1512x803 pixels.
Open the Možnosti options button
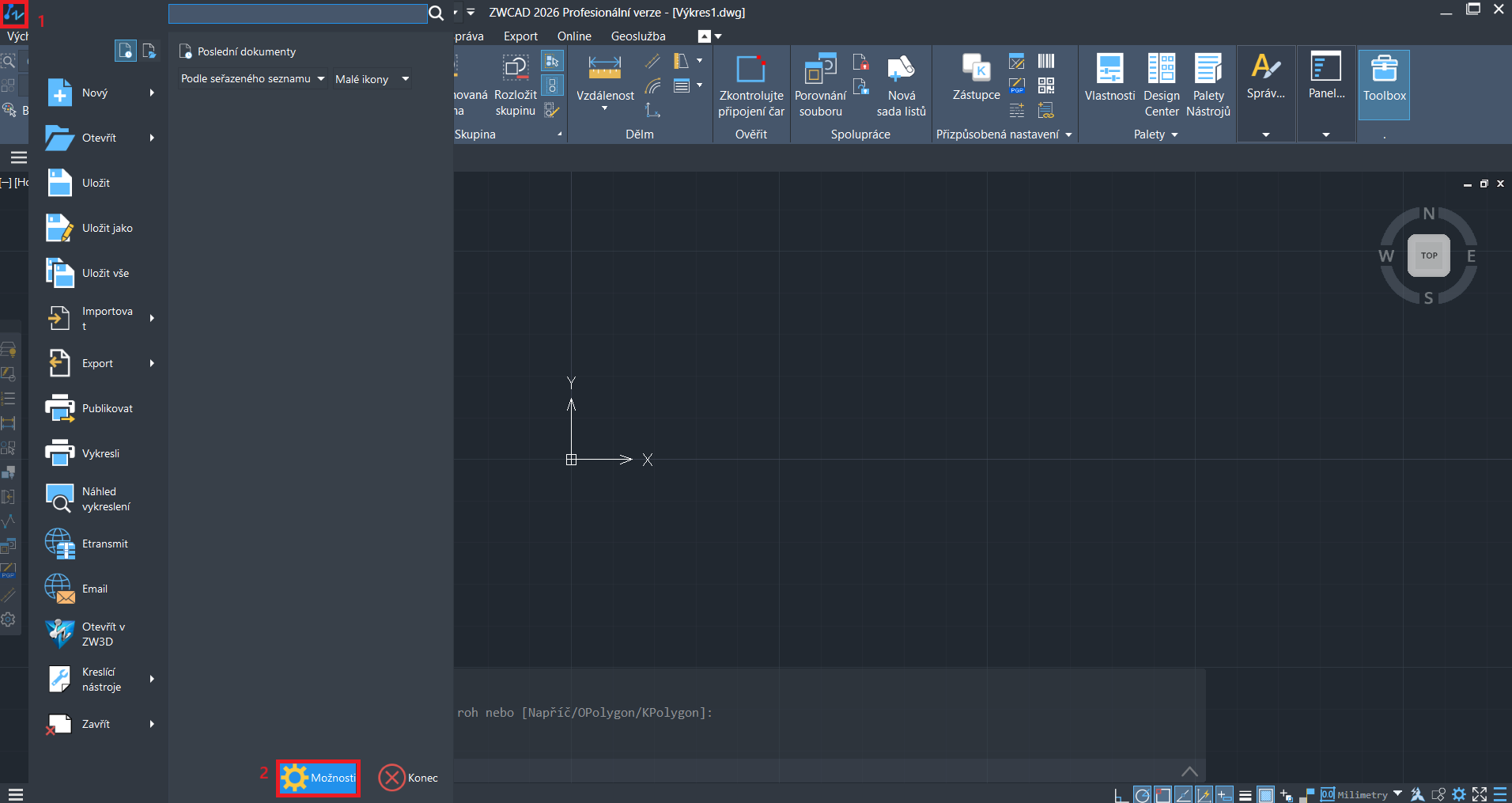tap(319, 778)
